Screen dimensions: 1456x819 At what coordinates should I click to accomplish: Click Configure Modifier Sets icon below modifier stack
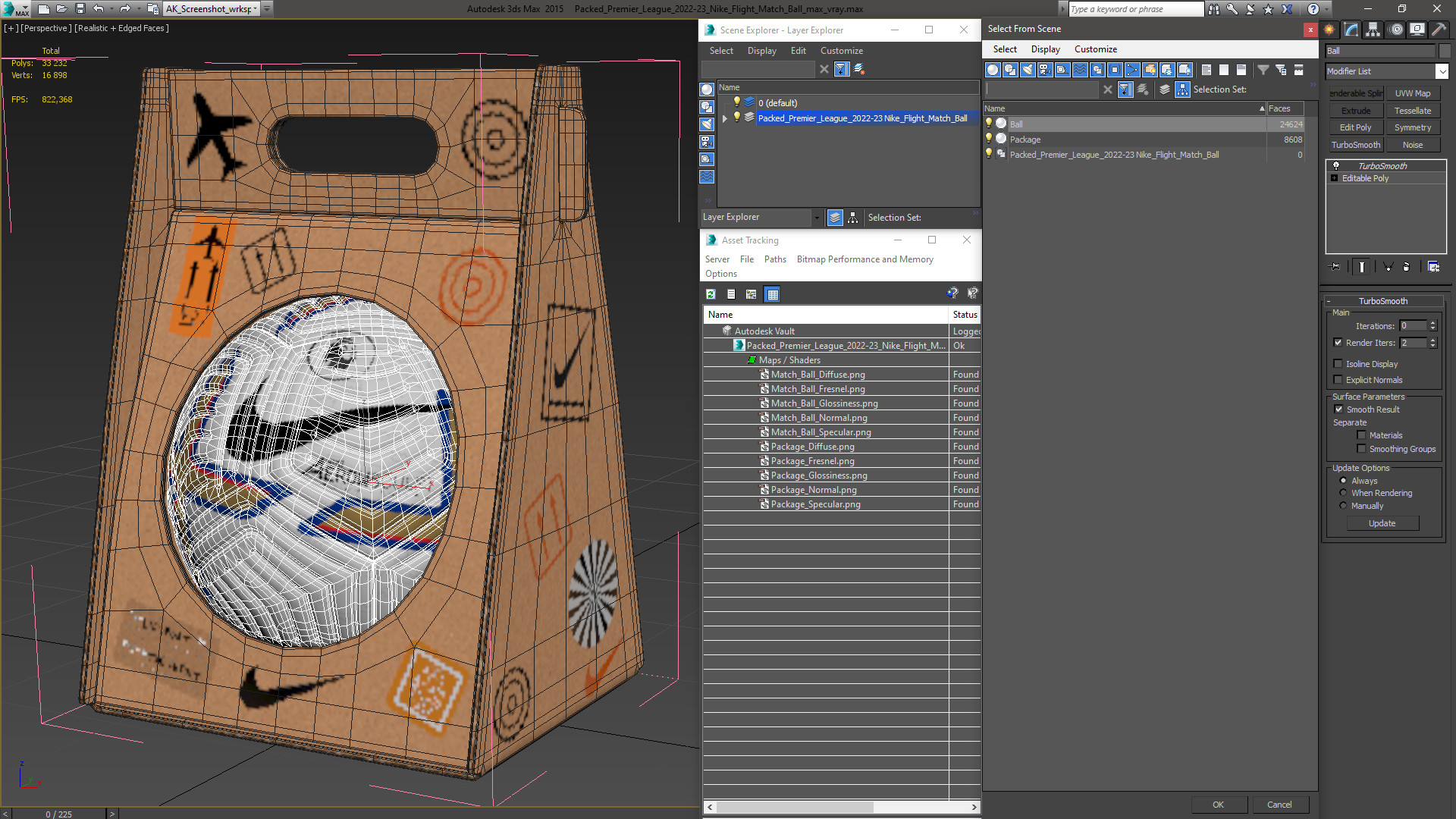[x=1433, y=267]
